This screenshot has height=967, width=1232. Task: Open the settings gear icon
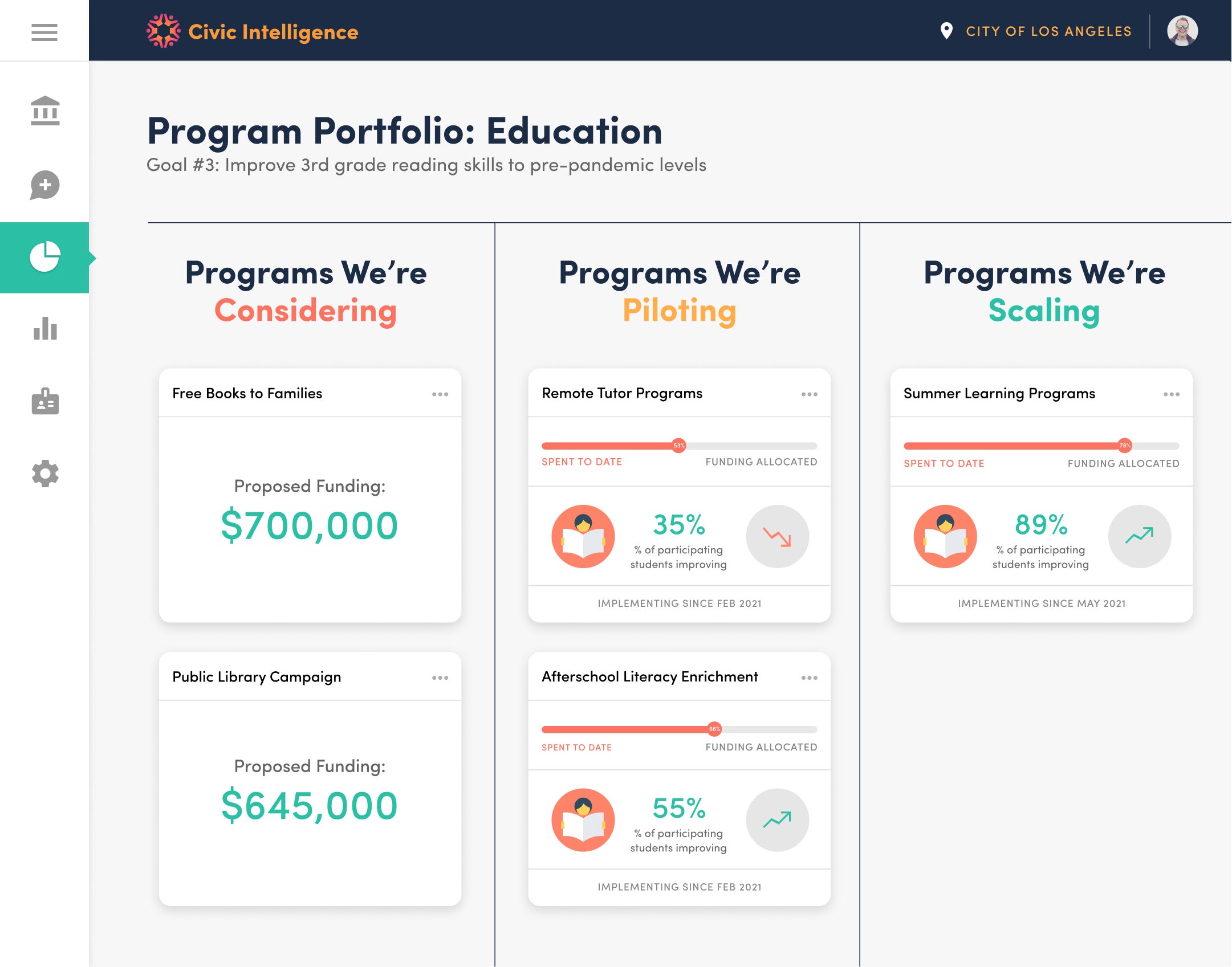coord(45,474)
